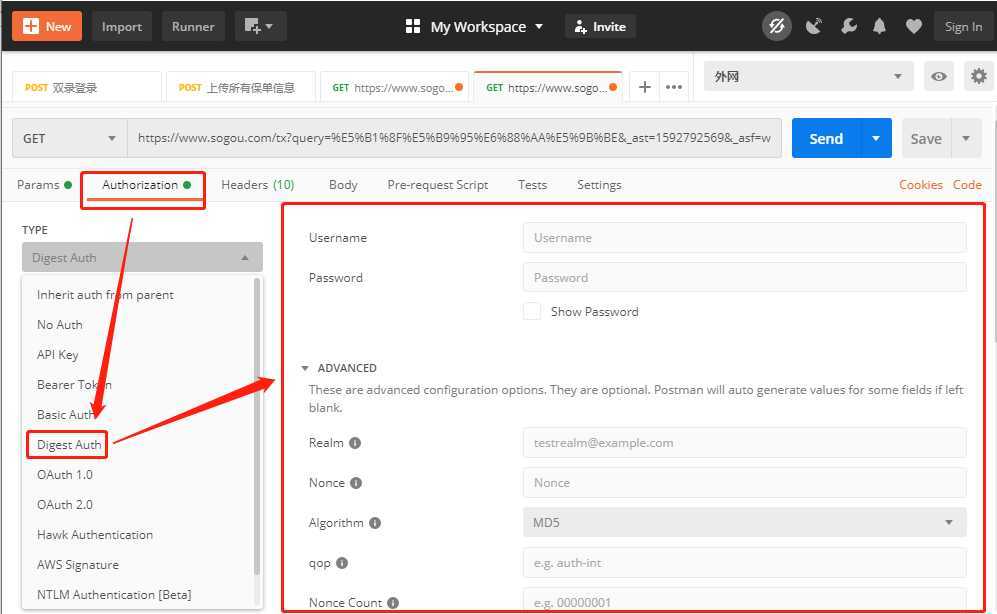Open the Import dialog

(121, 27)
